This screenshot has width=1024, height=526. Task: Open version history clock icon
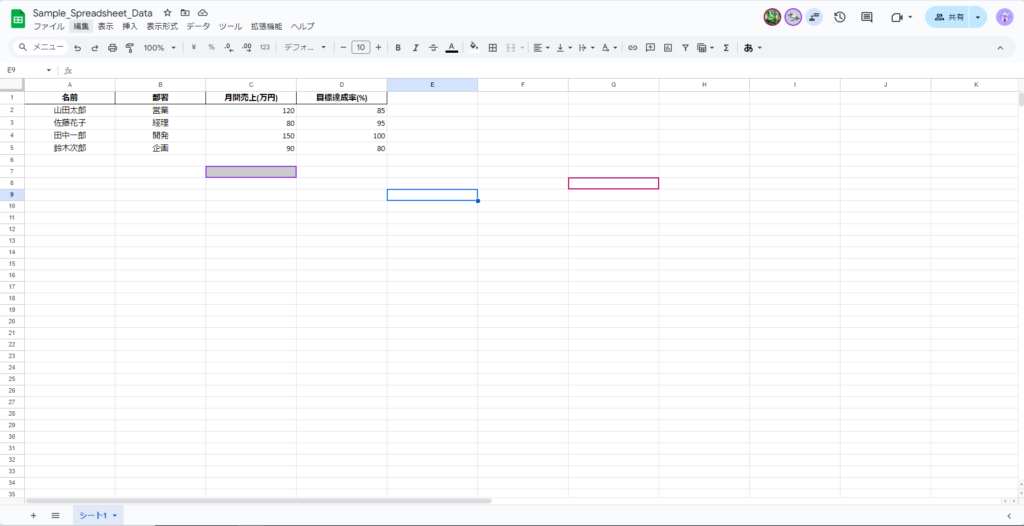point(839,17)
